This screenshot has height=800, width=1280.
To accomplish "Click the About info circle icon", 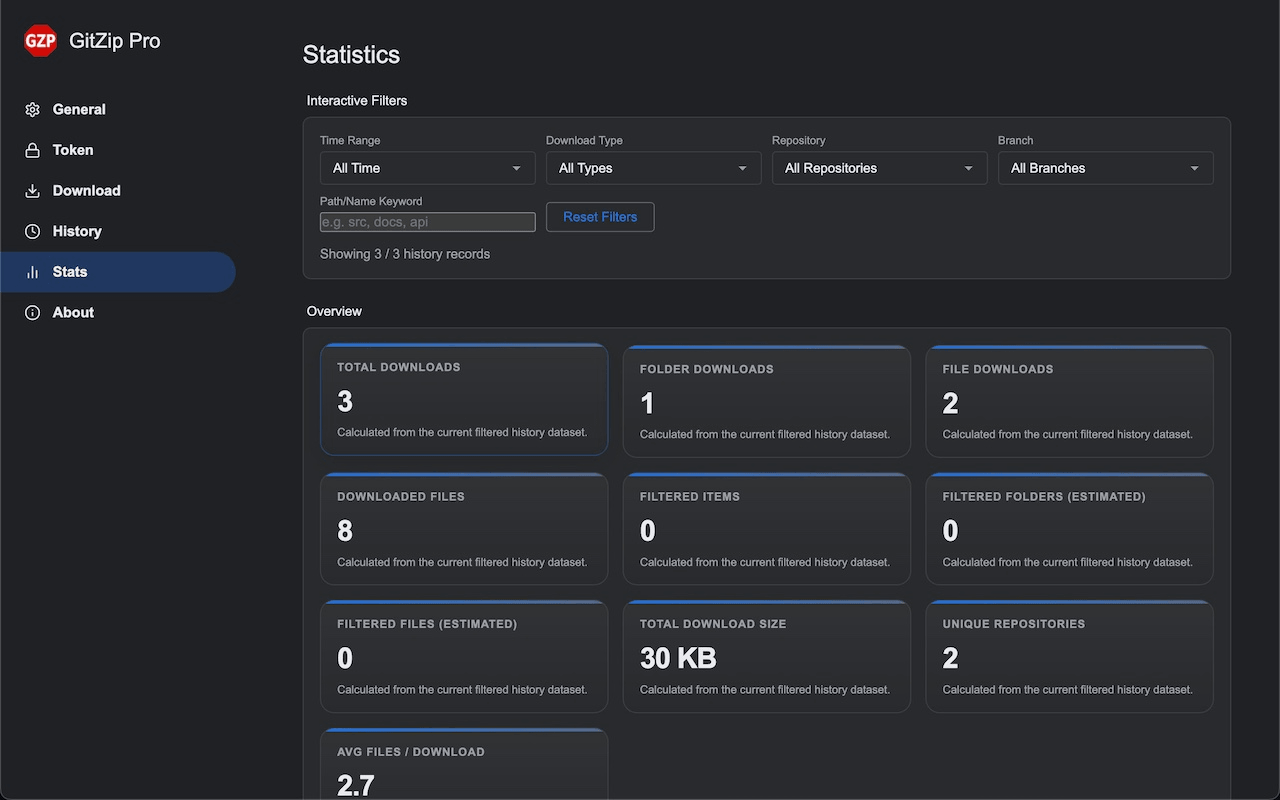I will [x=33, y=313].
